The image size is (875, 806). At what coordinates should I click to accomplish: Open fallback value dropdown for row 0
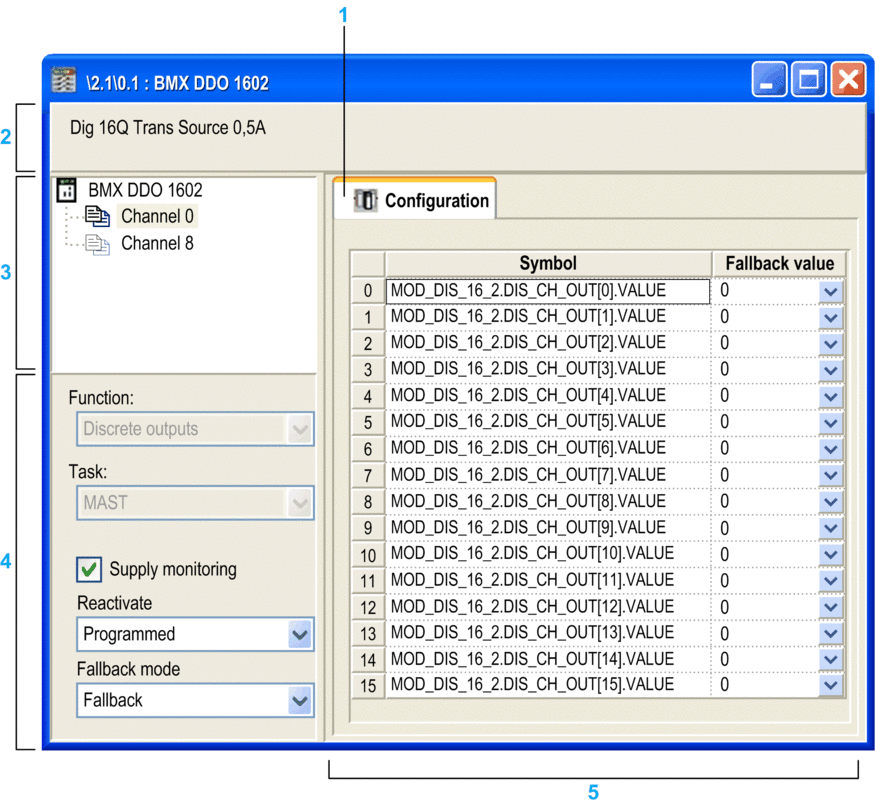click(x=831, y=291)
